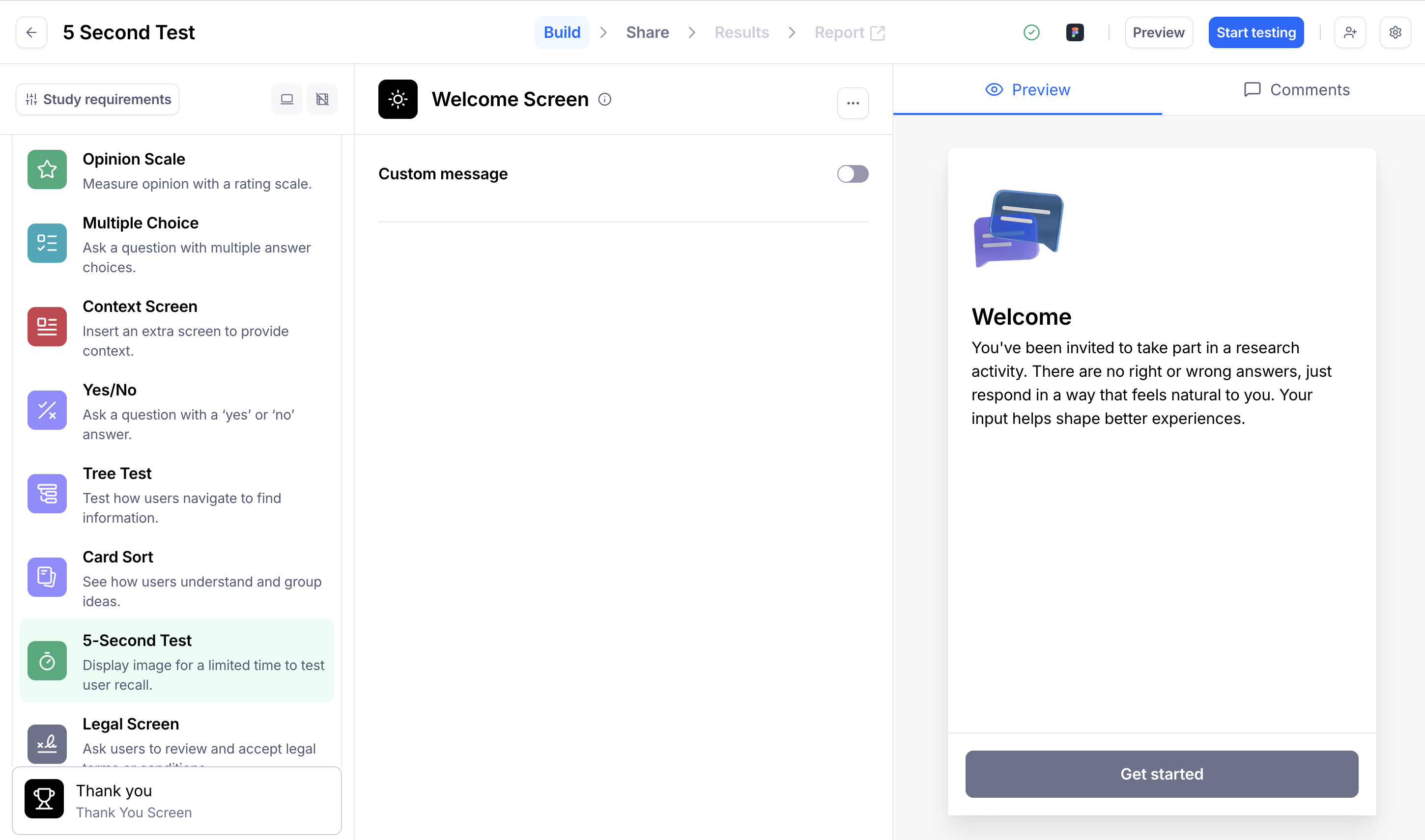Add a 5-Second Test block
This screenshot has height=840, width=1425.
[176, 661]
